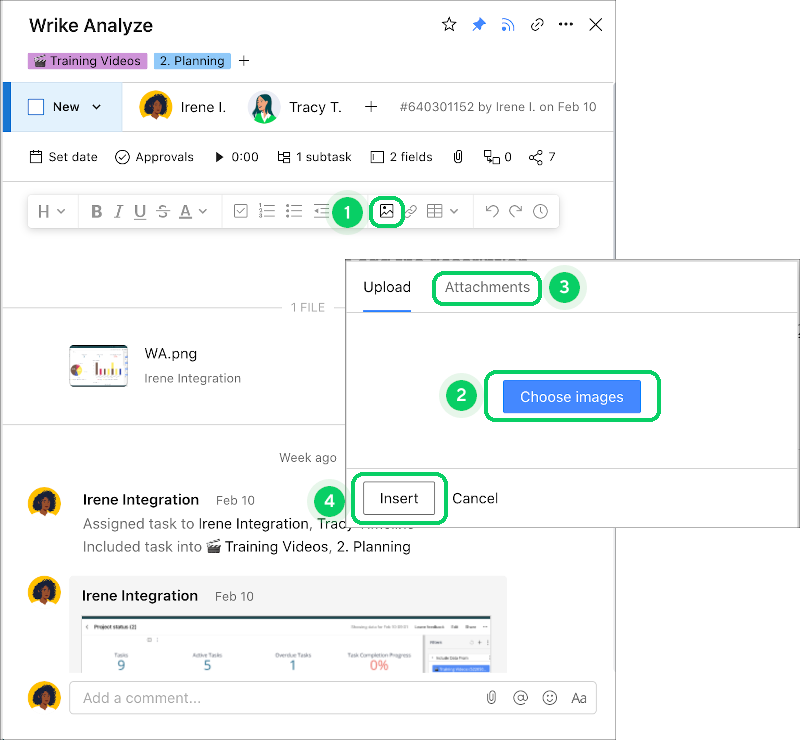800x740 pixels.
Task: Open the emoji picker smiley icon
Action: click(x=549, y=698)
